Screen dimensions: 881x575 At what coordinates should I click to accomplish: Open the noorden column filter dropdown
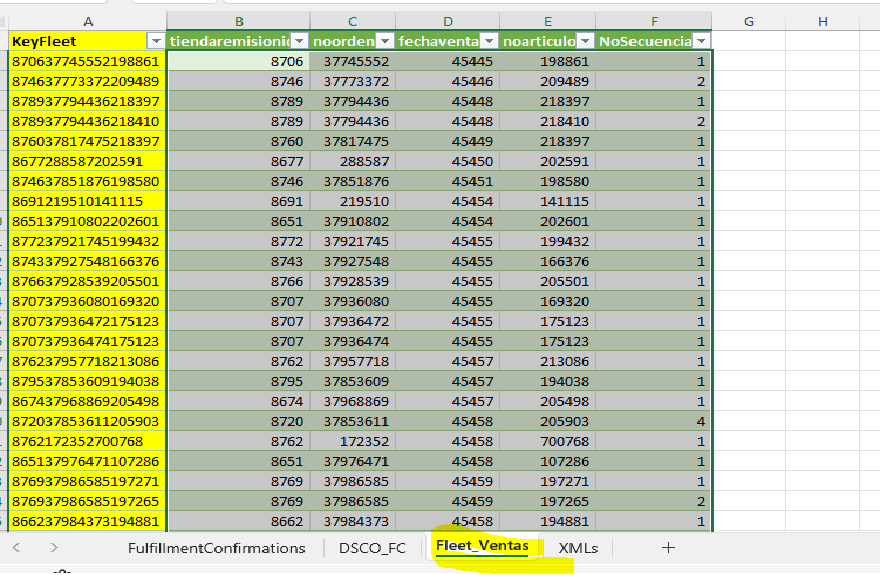tap(385, 41)
